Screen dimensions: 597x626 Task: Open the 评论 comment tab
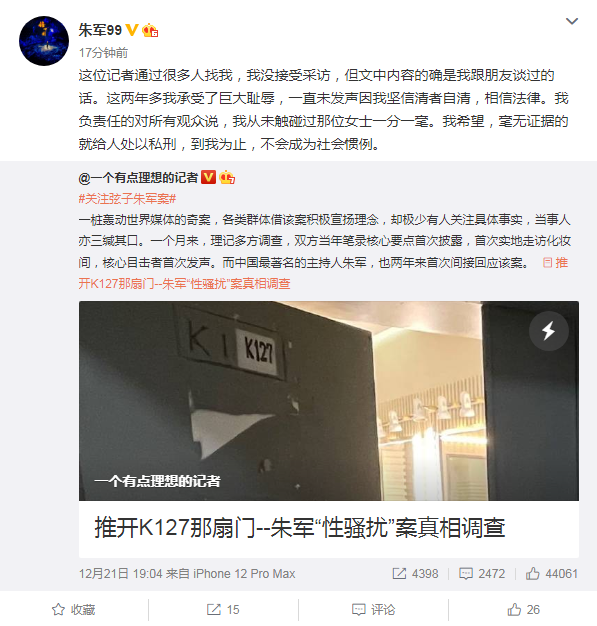pyautogui.click(x=374, y=610)
